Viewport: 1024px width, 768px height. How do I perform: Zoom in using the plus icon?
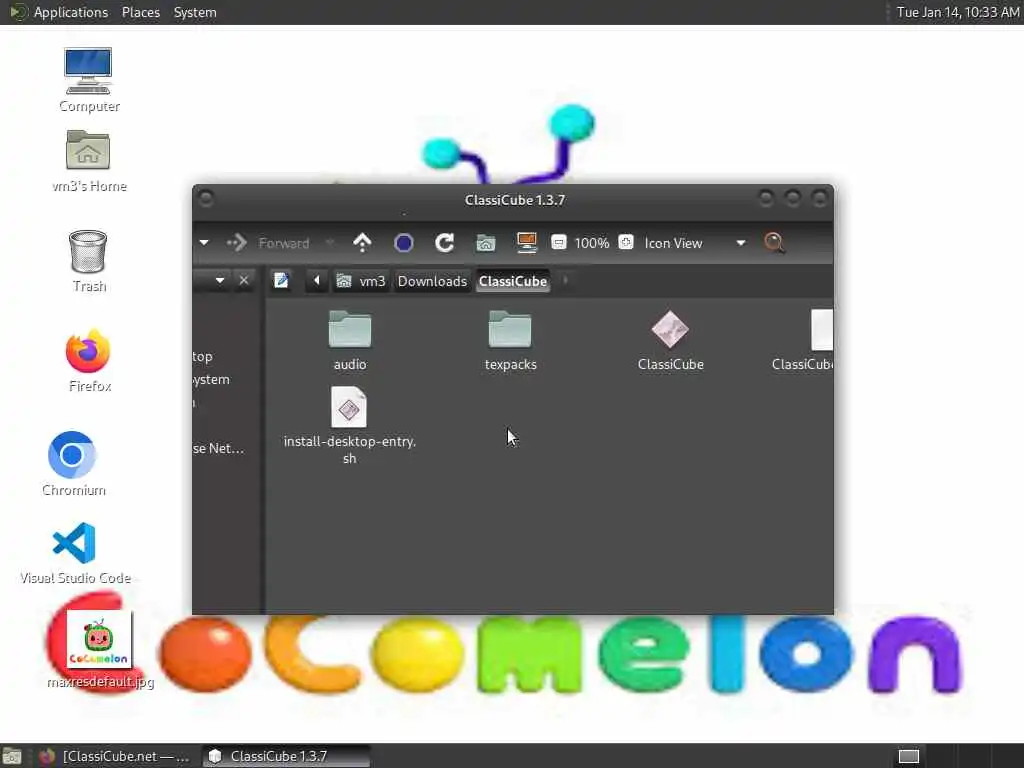tap(626, 242)
